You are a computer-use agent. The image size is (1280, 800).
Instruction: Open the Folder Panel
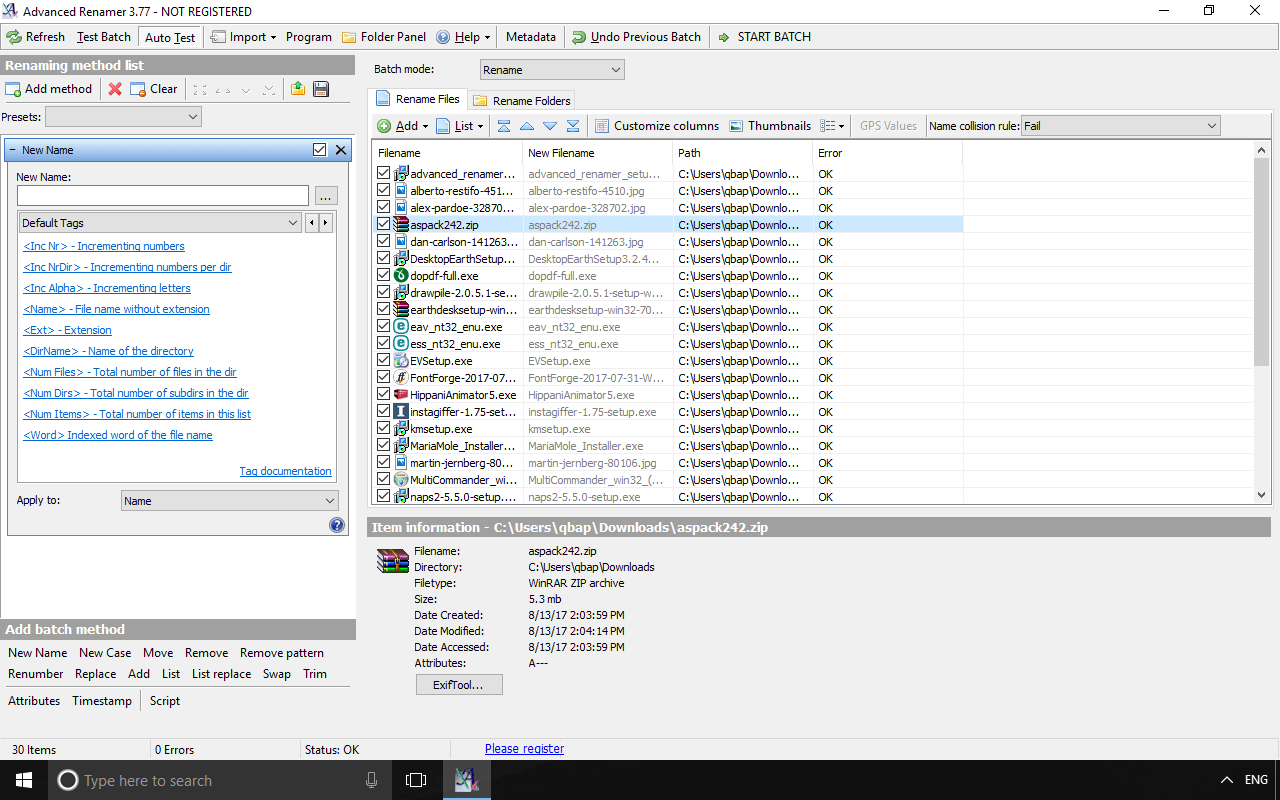(x=384, y=37)
